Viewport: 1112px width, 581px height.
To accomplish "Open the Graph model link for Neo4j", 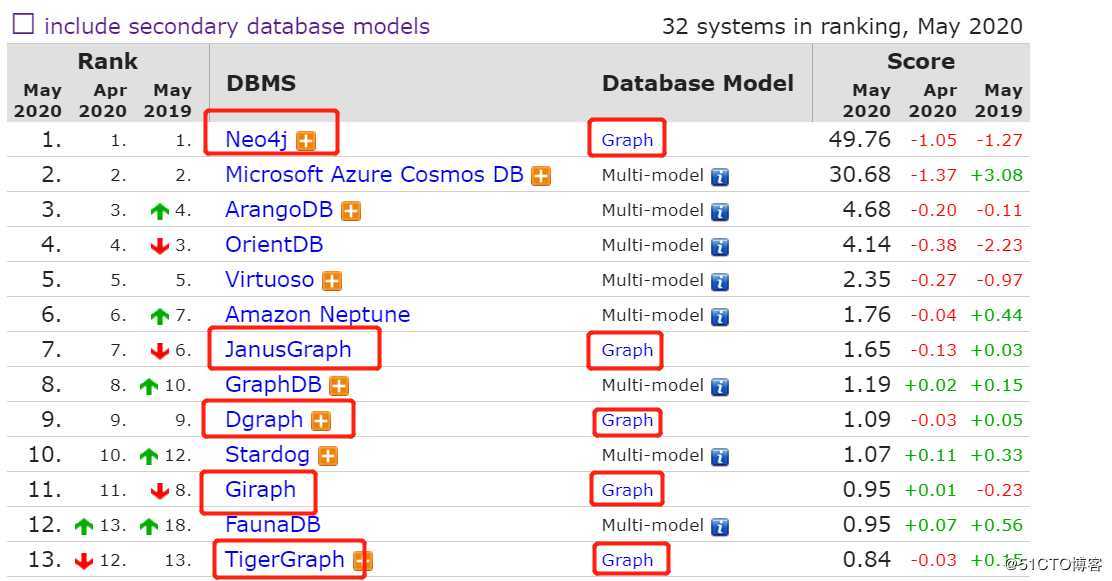I will coord(627,140).
